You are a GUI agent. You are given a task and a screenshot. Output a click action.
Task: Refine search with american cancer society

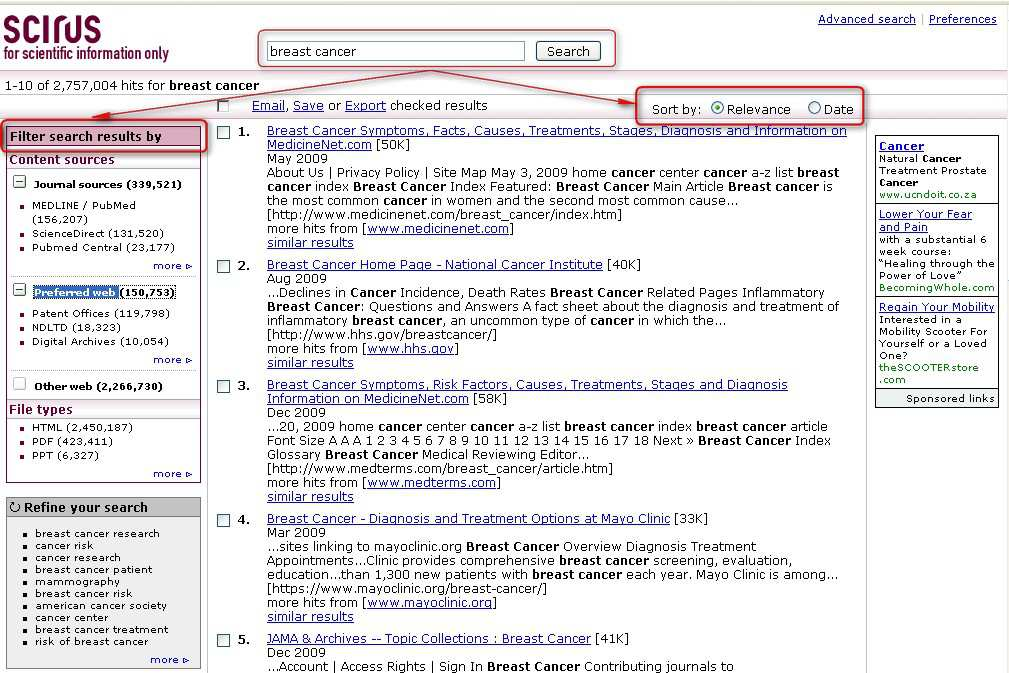coord(101,605)
